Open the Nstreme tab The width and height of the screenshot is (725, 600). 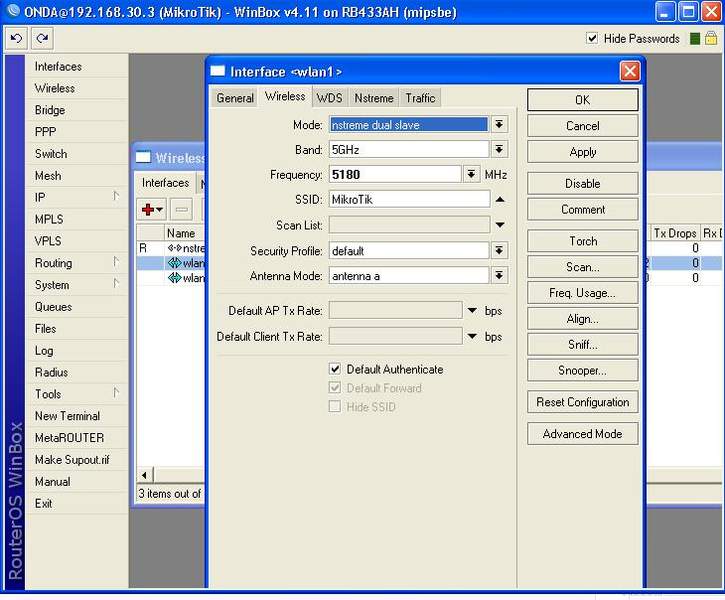[374, 98]
